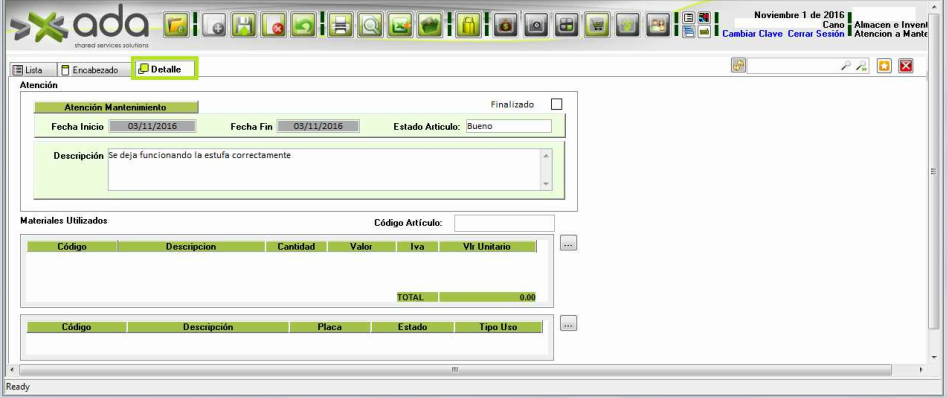Open the materials lookup ellipsis button

point(568,243)
